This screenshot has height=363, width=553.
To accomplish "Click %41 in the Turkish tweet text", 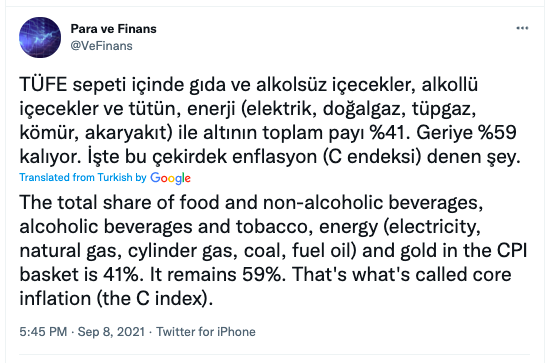I will click(x=389, y=133).
